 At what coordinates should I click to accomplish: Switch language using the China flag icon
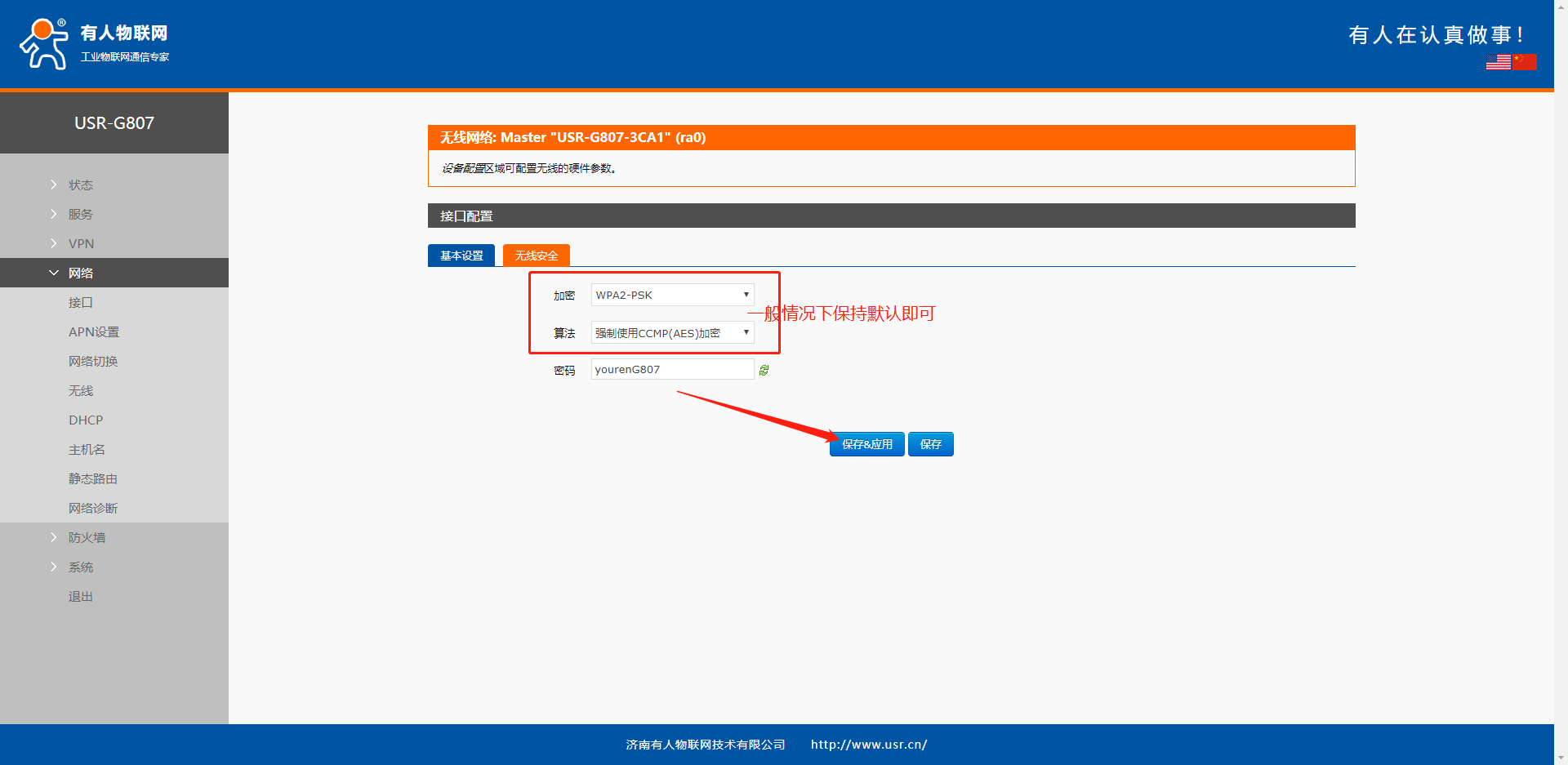click(1525, 62)
